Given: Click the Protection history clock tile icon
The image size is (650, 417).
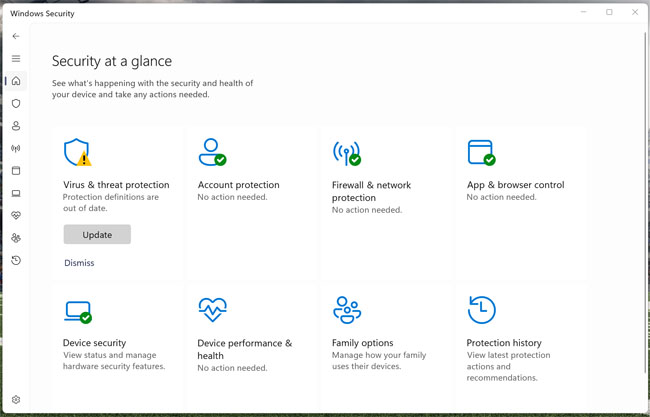Looking at the screenshot, I should pyautogui.click(x=481, y=310).
